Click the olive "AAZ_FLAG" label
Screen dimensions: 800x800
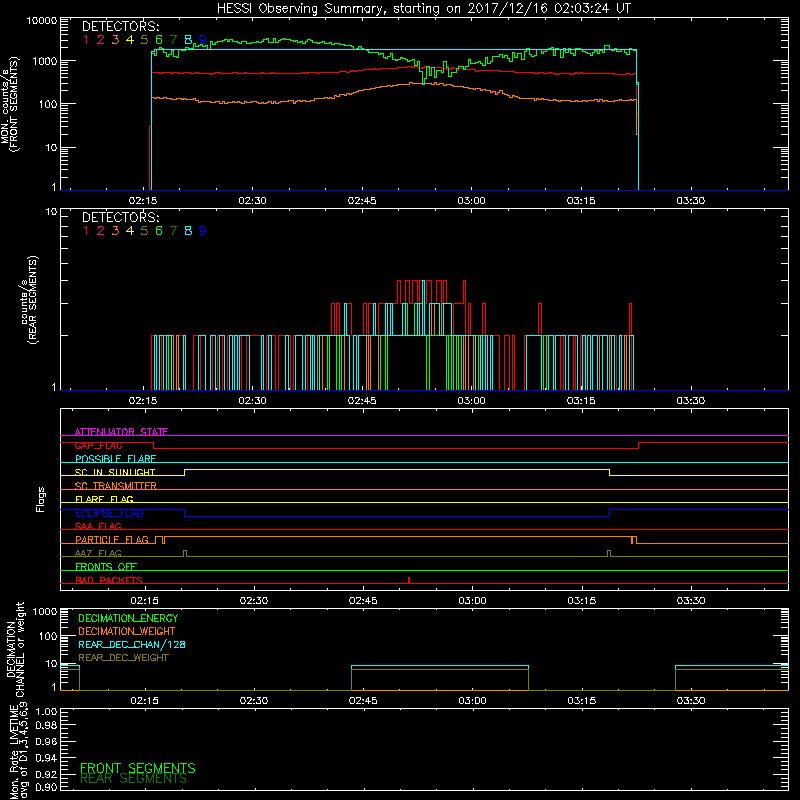point(98,553)
